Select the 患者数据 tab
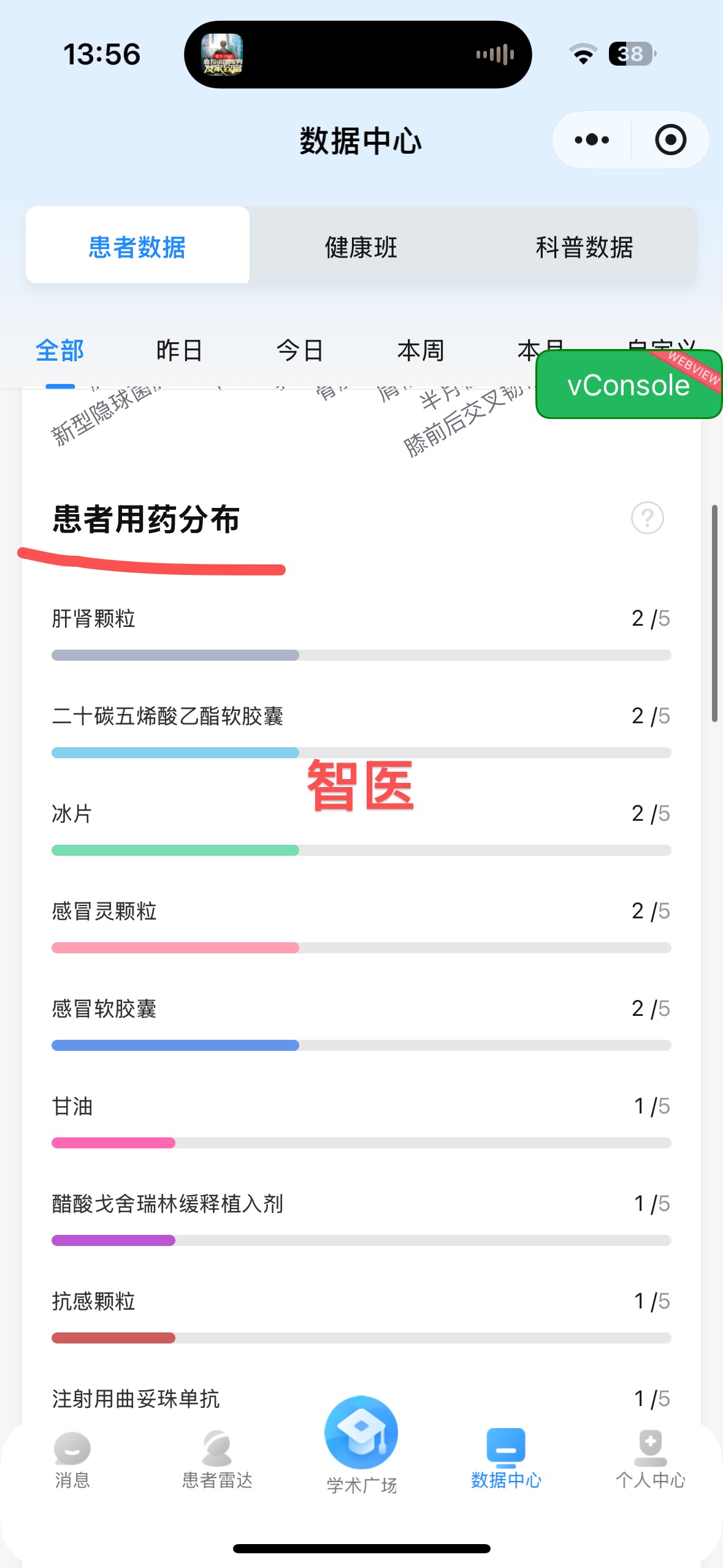 click(x=137, y=247)
